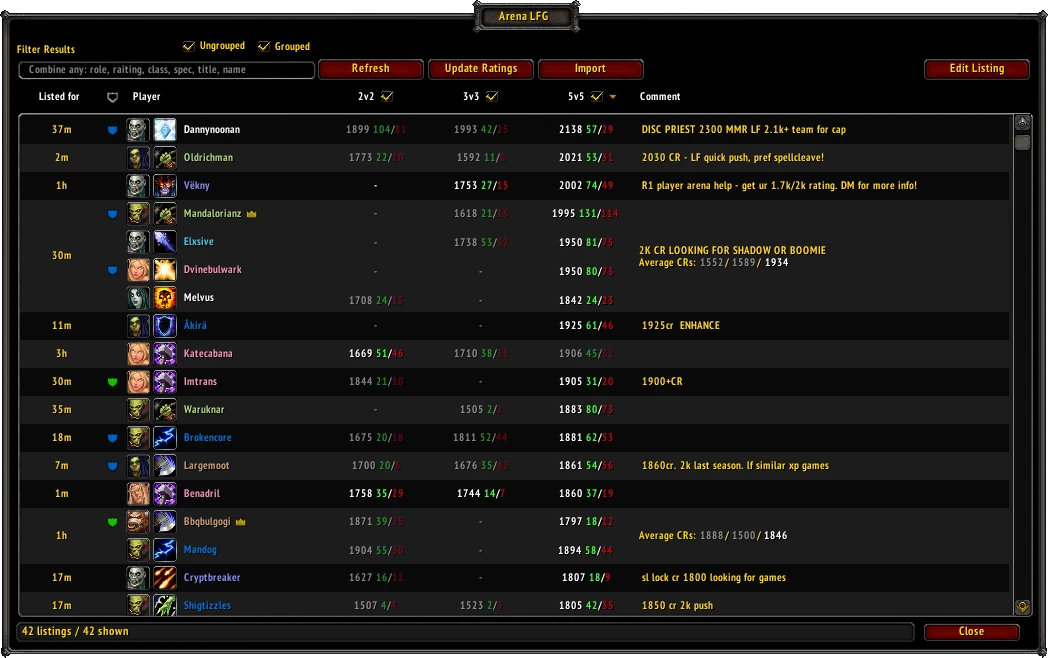Select player name Benadril

click(202, 494)
